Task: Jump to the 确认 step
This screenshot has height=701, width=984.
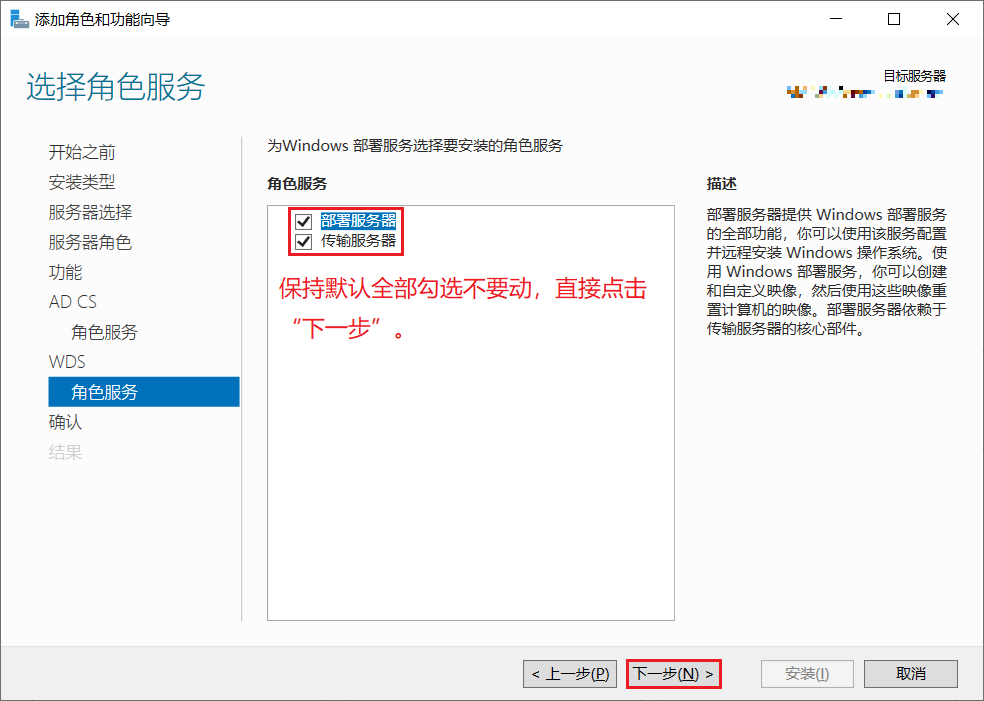Action: (65, 421)
